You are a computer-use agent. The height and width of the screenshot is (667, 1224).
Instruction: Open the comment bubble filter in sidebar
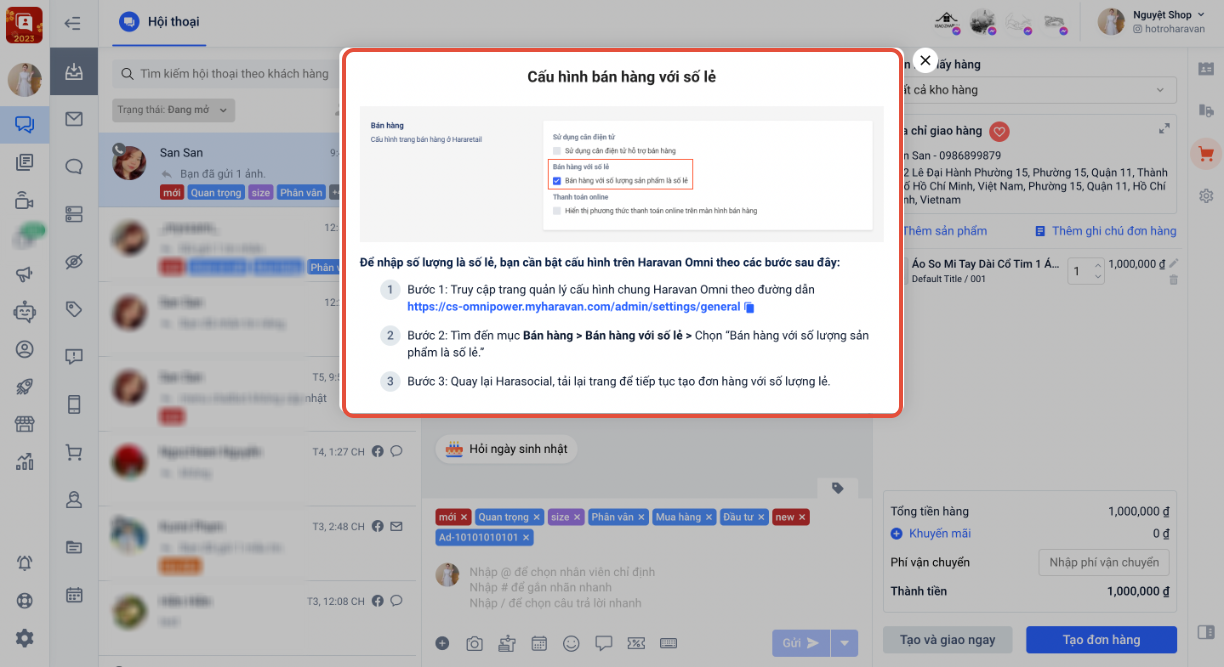[74, 167]
